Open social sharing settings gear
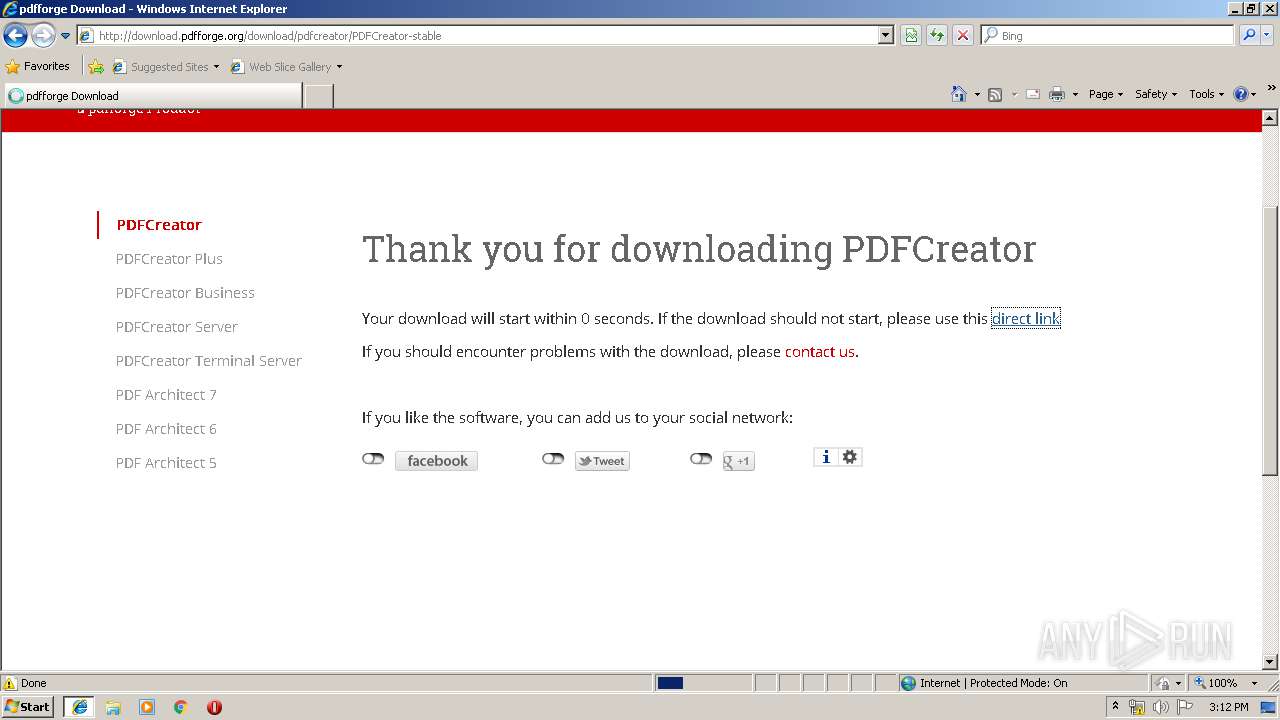Screen dimensions: 1280x720 coord(850,457)
